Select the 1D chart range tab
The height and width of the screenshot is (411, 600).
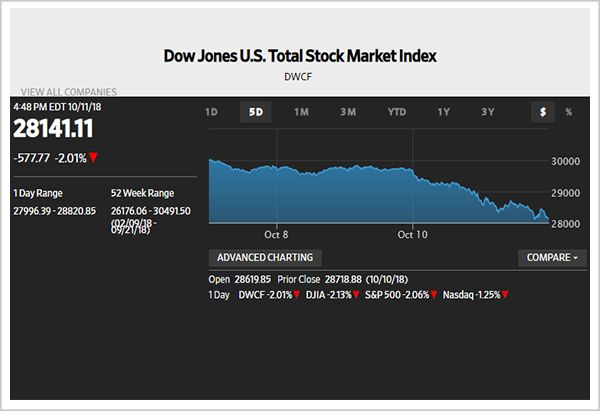(211, 112)
